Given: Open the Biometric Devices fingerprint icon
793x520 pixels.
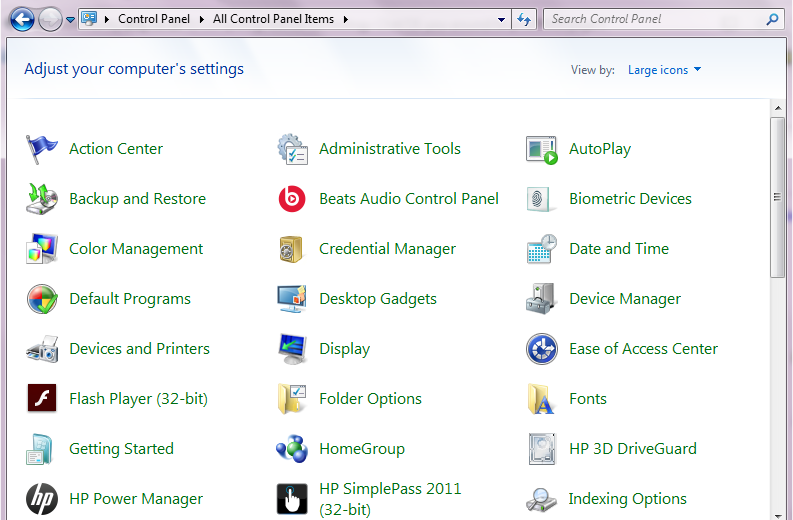Looking at the screenshot, I should pos(539,199).
